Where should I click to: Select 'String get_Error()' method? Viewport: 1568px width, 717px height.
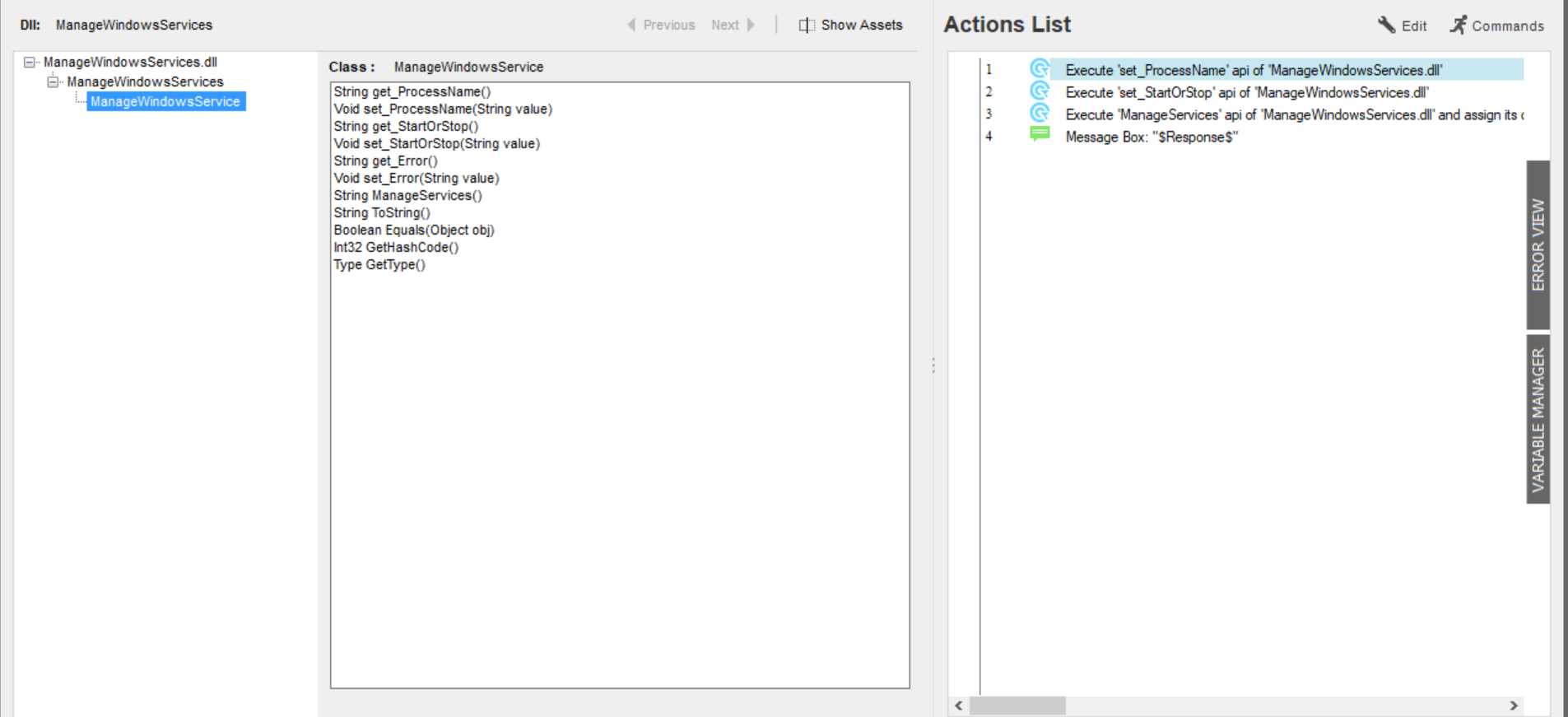[x=386, y=161]
